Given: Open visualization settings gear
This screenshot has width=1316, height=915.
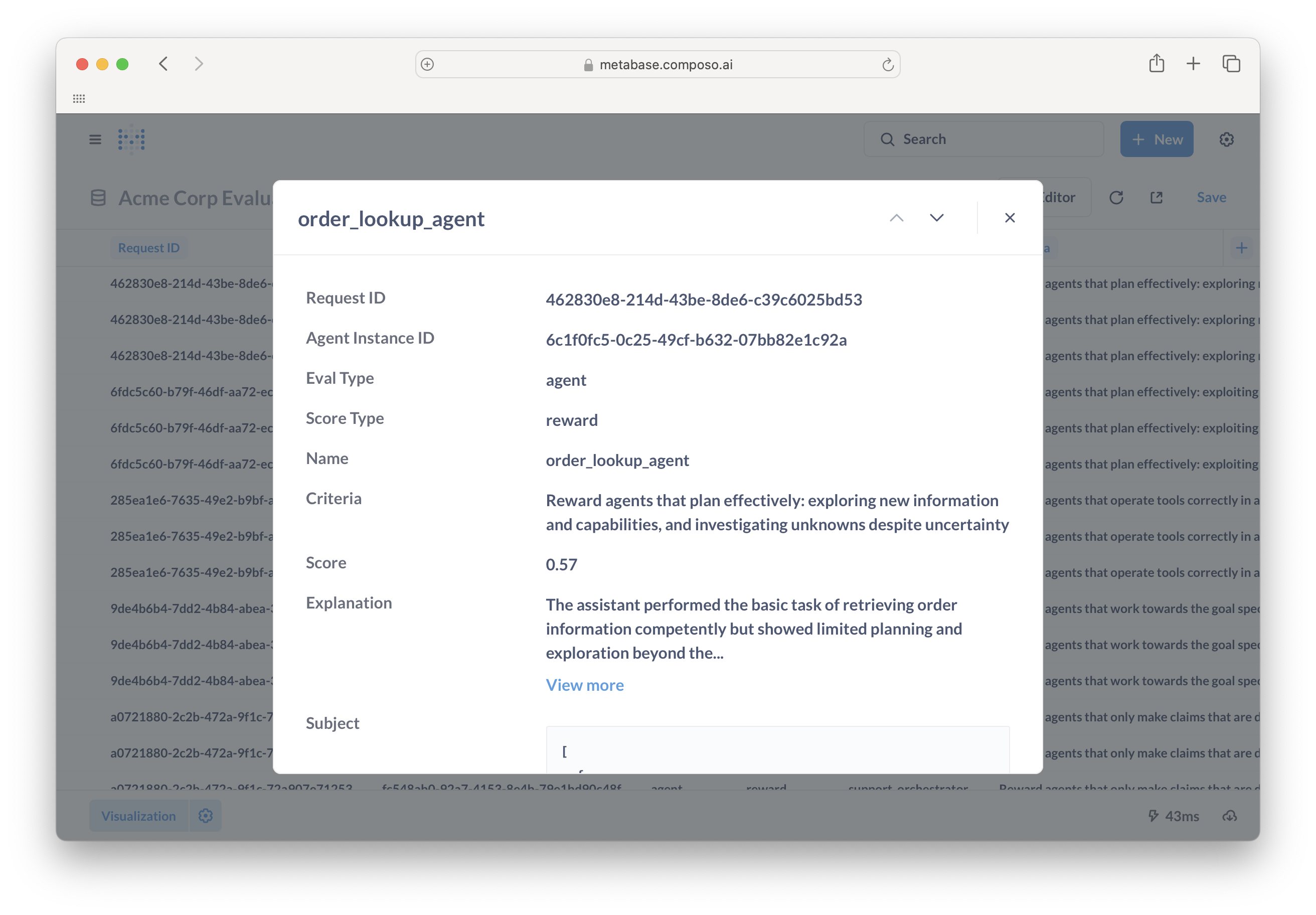Looking at the screenshot, I should (x=205, y=815).
